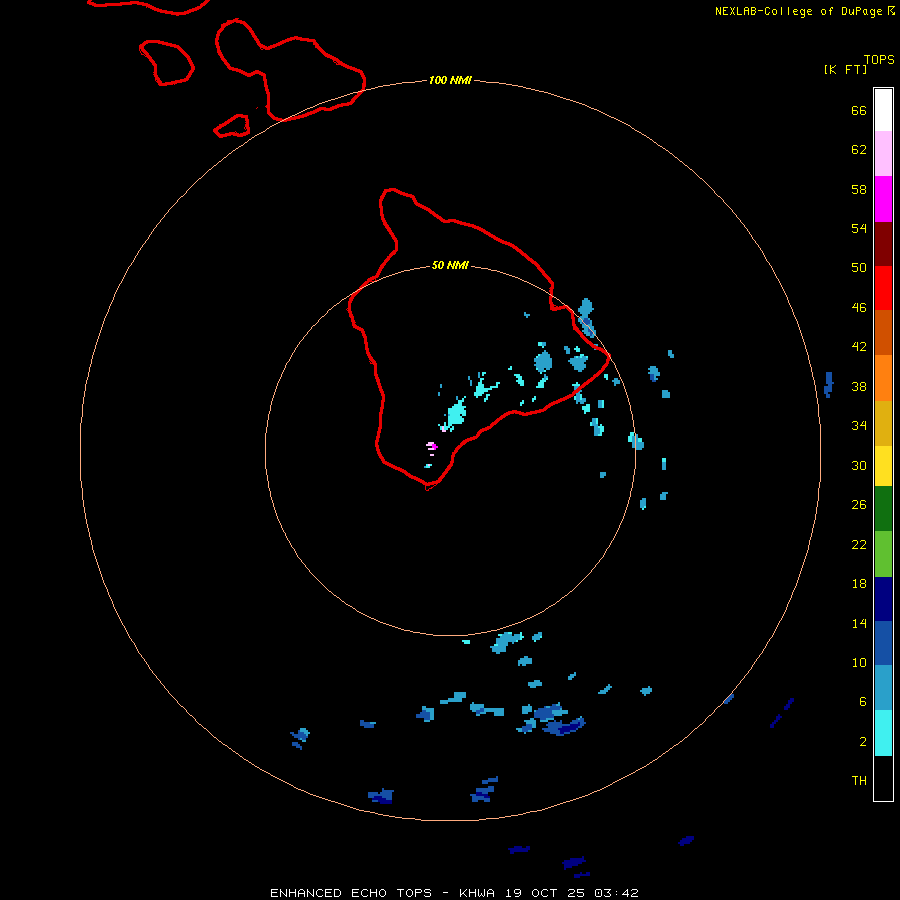Viewport: 900px width, 900px height.
Task: Click the white 66 kft legend swatch
Action: click(883, 110)
